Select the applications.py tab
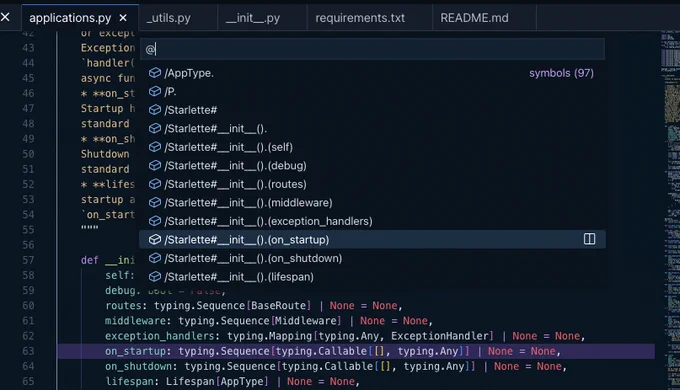Image resolution: width=680 pixels, height=390 pixels. [70, 18]
